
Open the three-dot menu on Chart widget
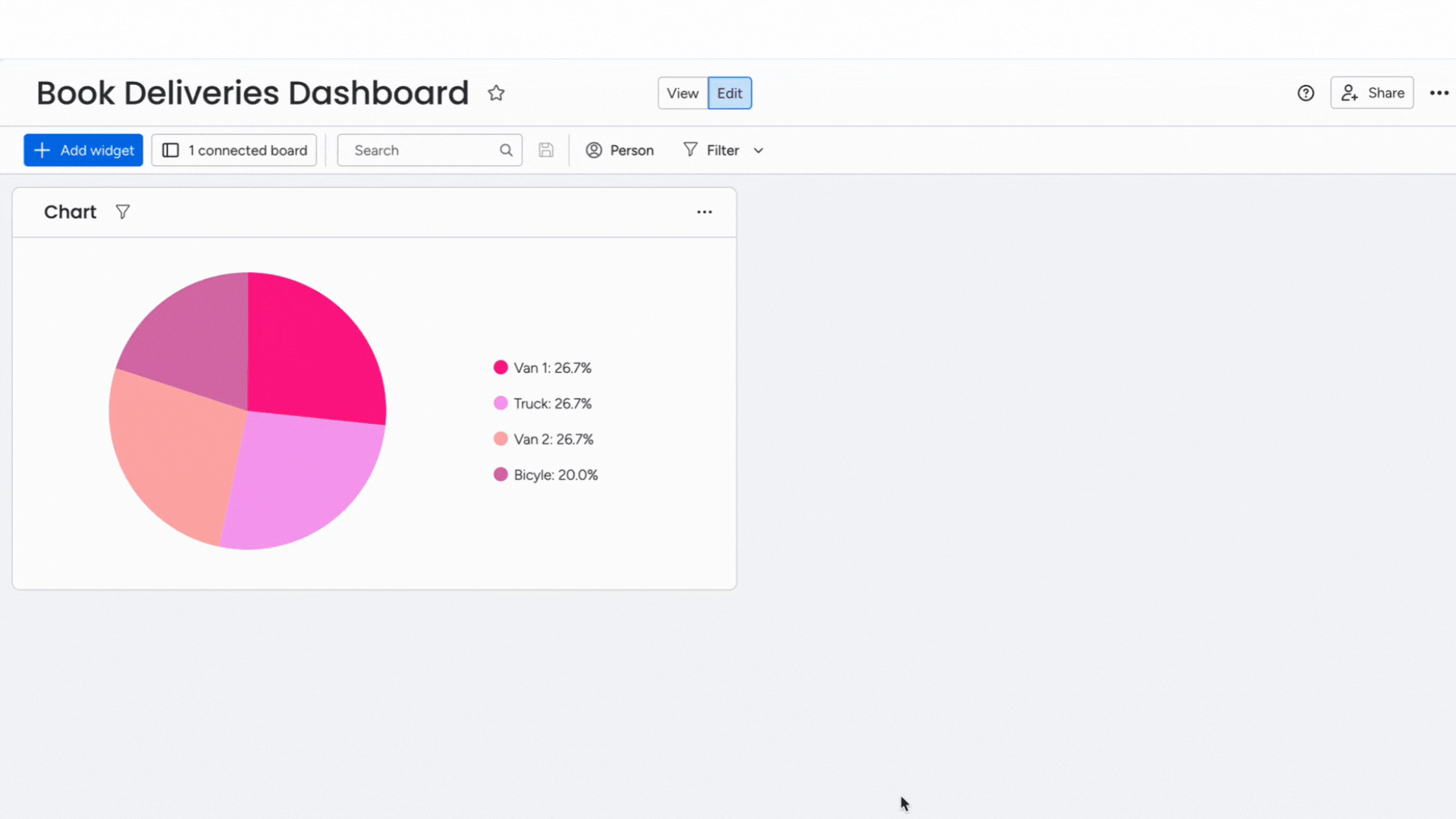(x=704, y=212)
